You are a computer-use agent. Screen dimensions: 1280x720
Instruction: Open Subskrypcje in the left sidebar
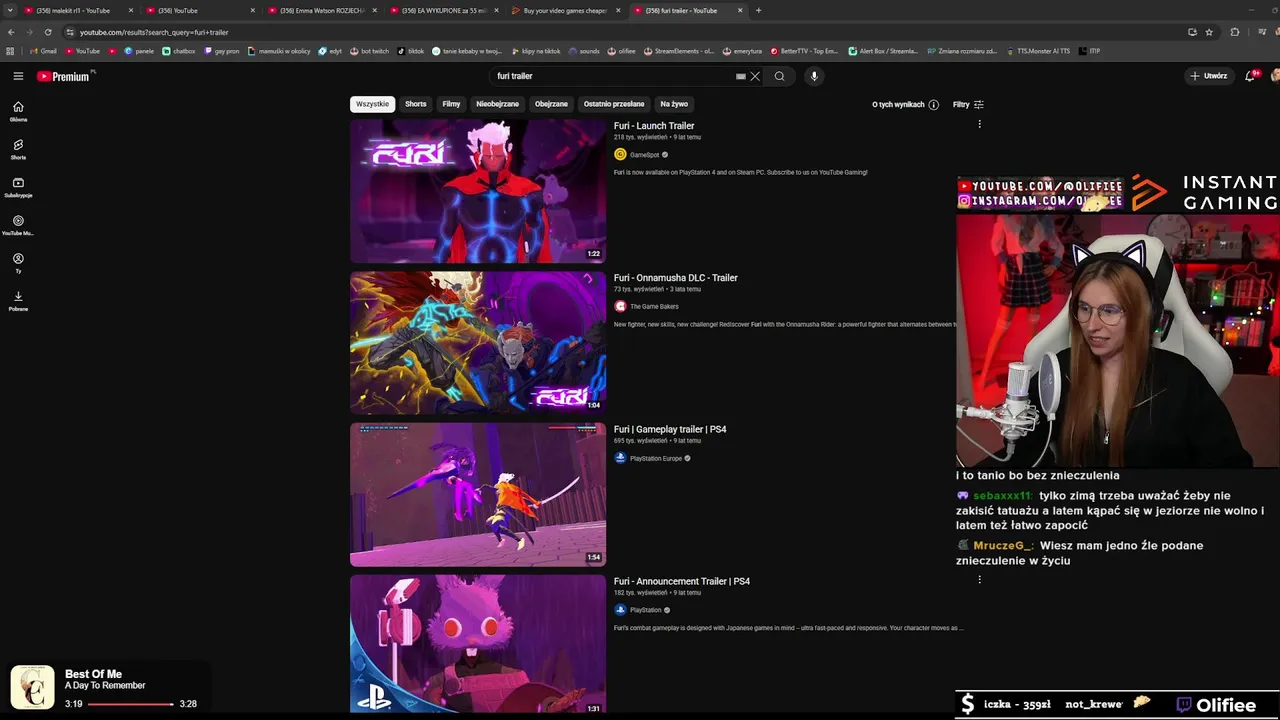[x=18, y=187]
